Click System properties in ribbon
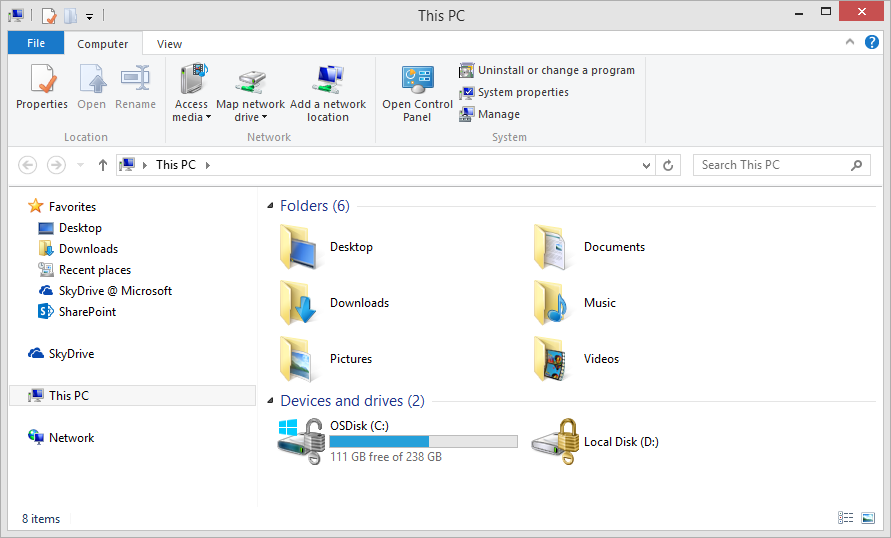This screenshot has width=891, height=538. [514, 92]
